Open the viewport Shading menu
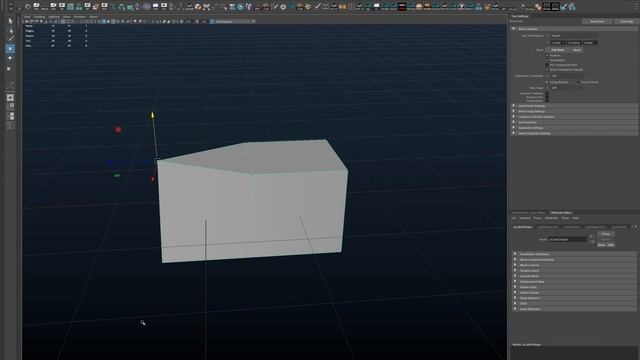 tap(40, 17)
